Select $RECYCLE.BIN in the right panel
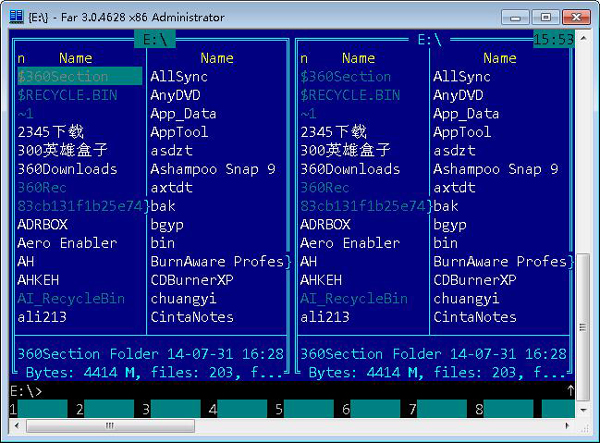The width and height of the screenshot is (600, 443). [x=350, y=95]
